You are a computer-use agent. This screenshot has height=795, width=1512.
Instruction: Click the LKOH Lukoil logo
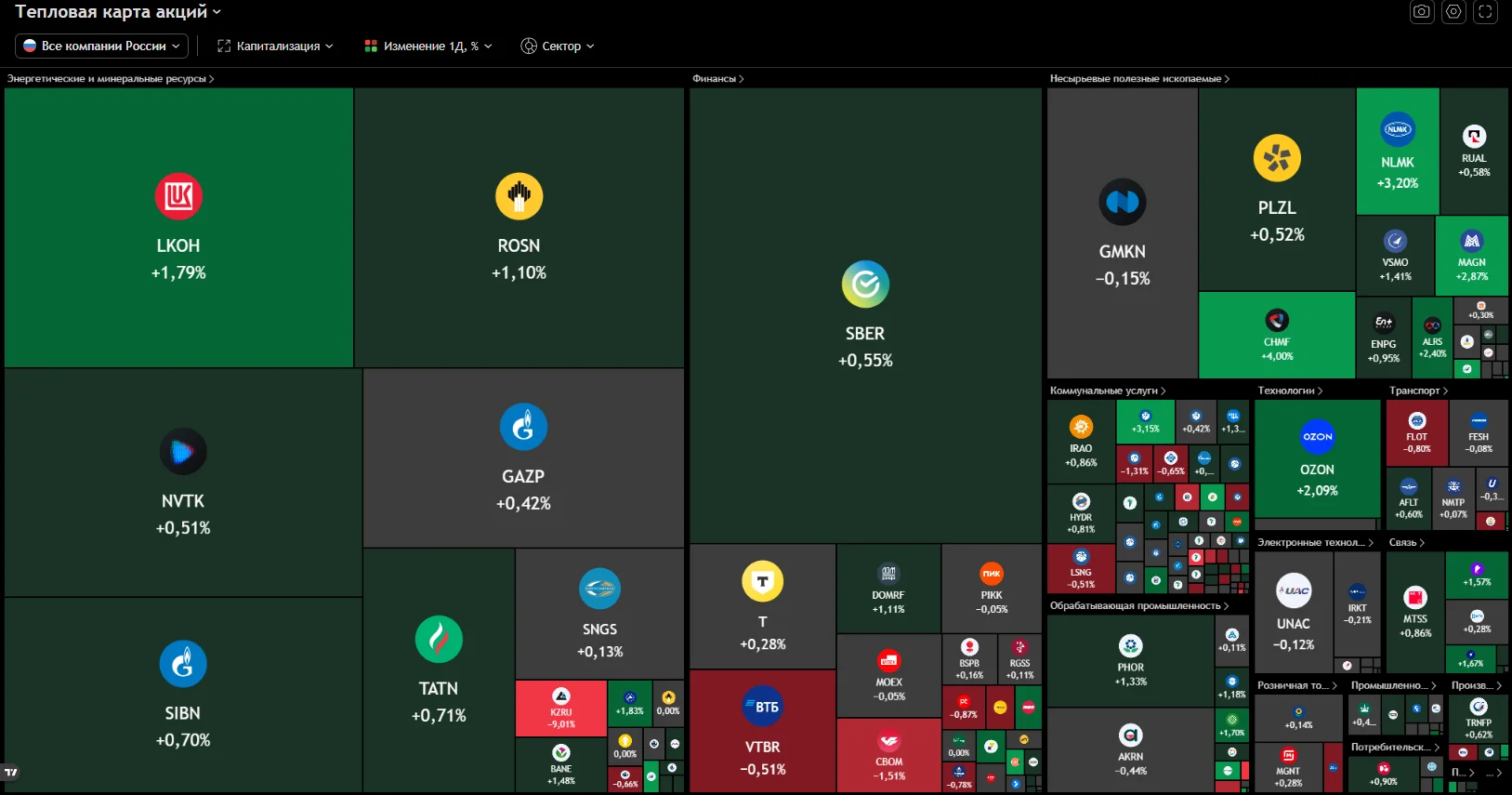pyautogui.click(x=178, y=196)
